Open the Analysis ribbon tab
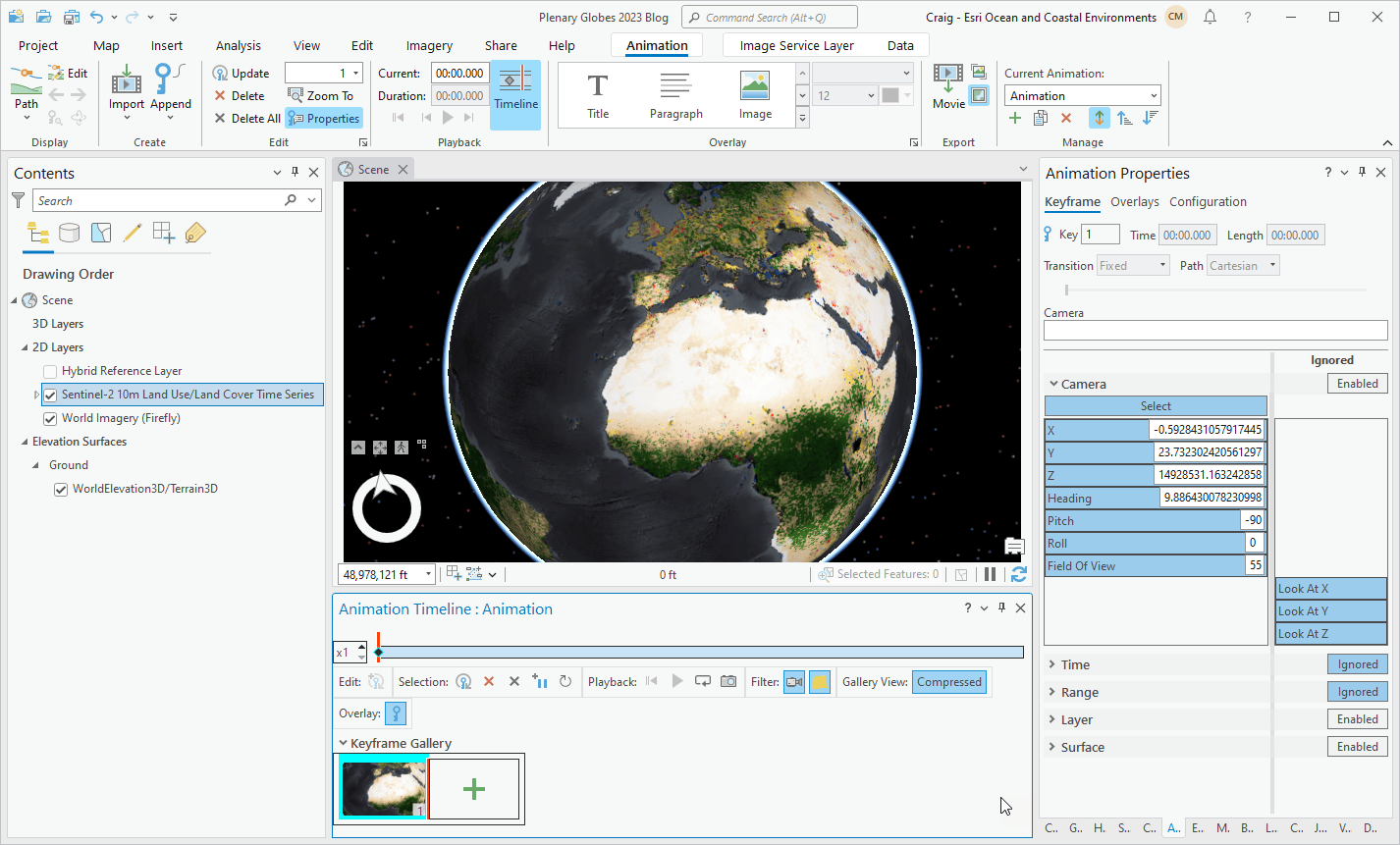Image resolution: width=1400 pixels, height=845 pixels. click(x=239, y=45)
